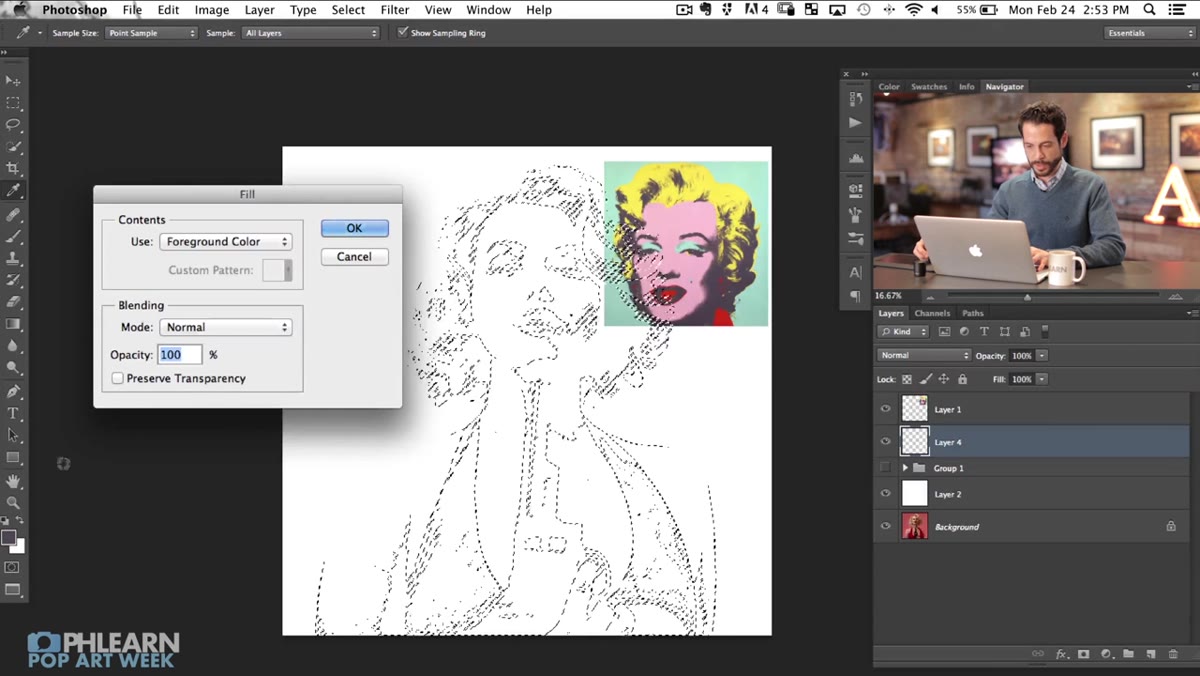This screenshot has height=676, width=1200.
Task: Open the Character panel icon
Action: pos(855,272)
